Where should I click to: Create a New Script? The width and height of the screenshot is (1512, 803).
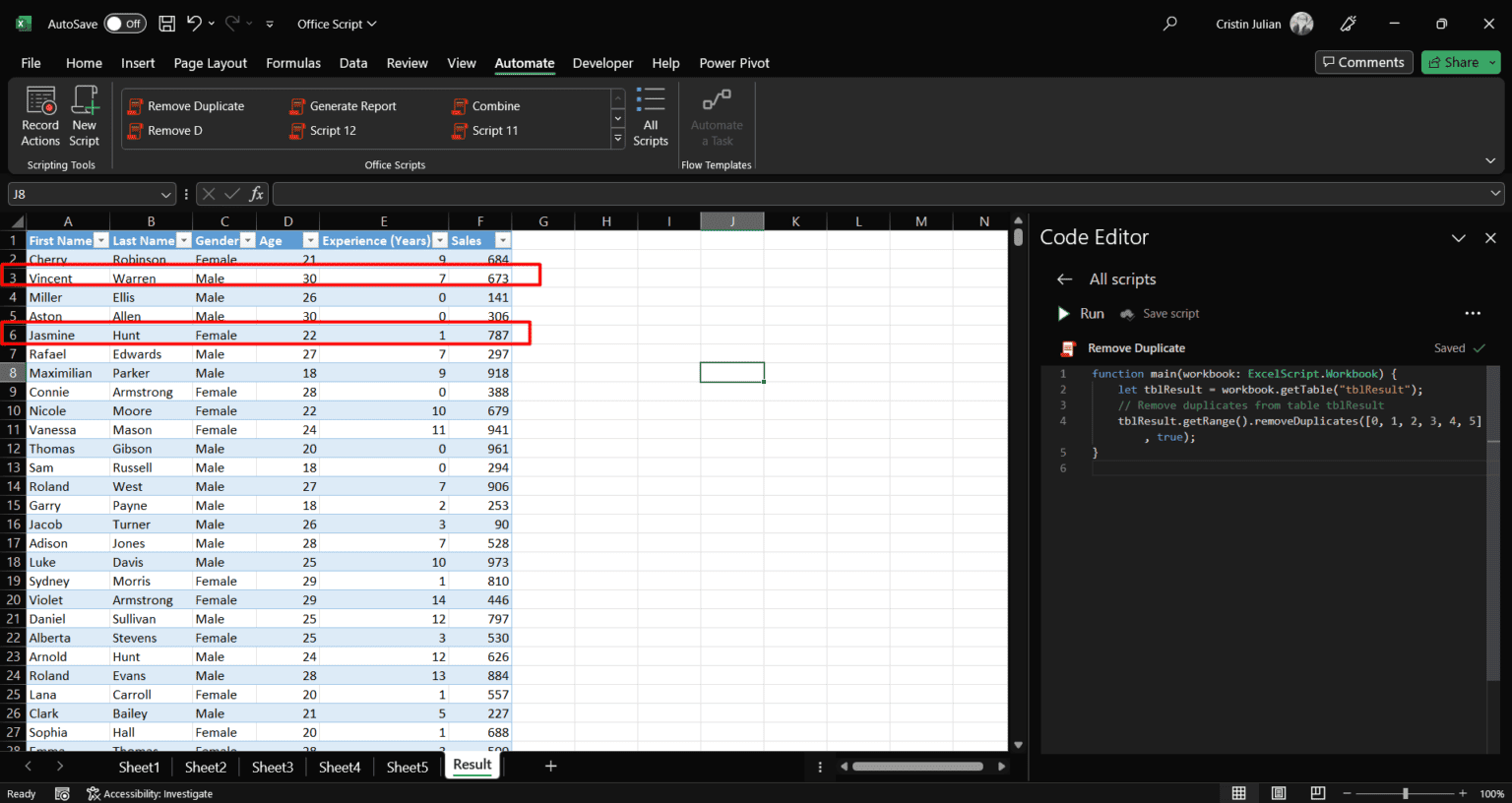85,116
